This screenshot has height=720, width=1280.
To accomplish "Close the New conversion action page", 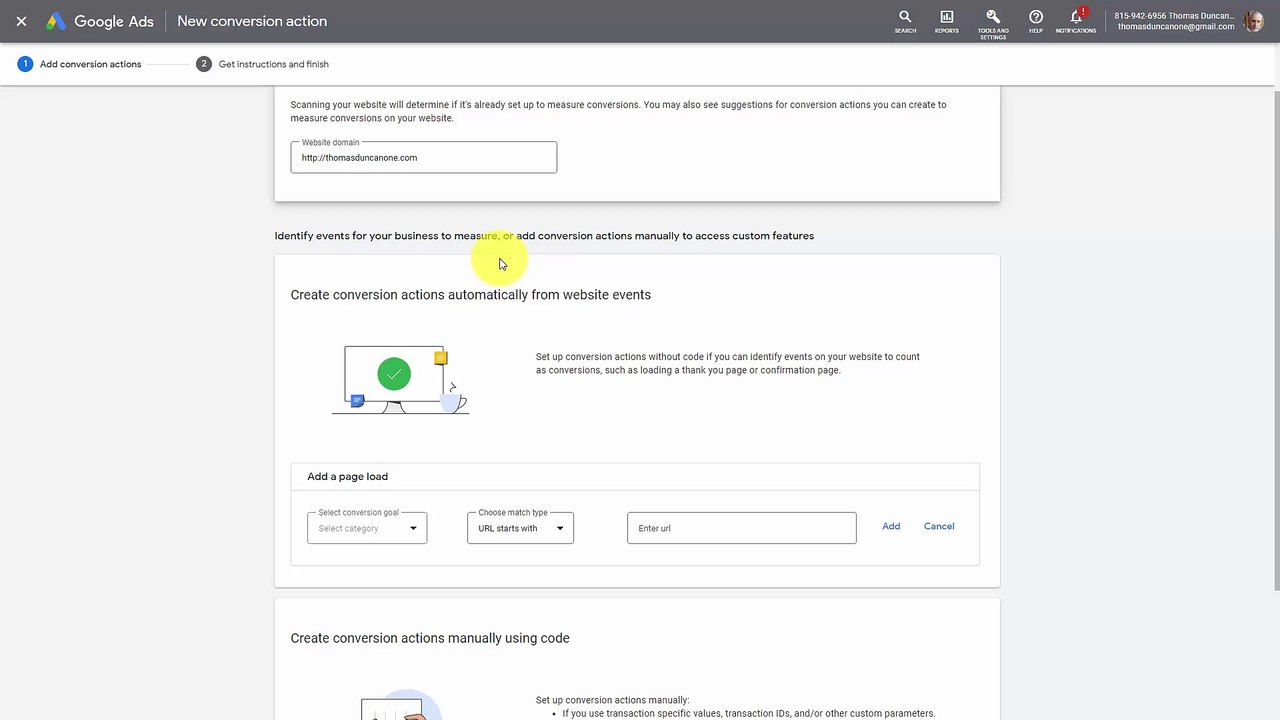I will (x=21, y=21).
